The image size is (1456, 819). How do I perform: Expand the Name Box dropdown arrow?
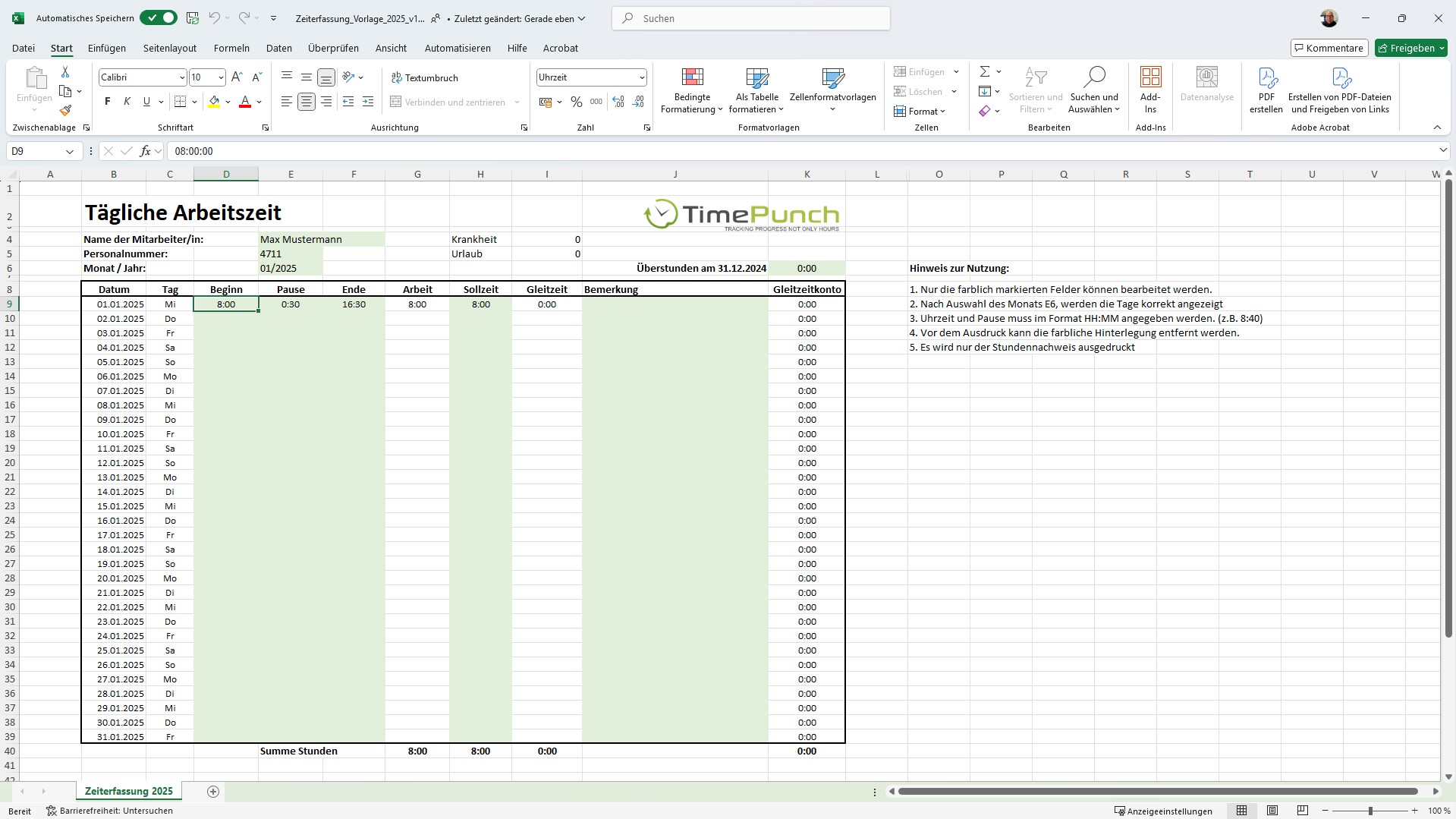pyautogui.click(x=70, y=151)
